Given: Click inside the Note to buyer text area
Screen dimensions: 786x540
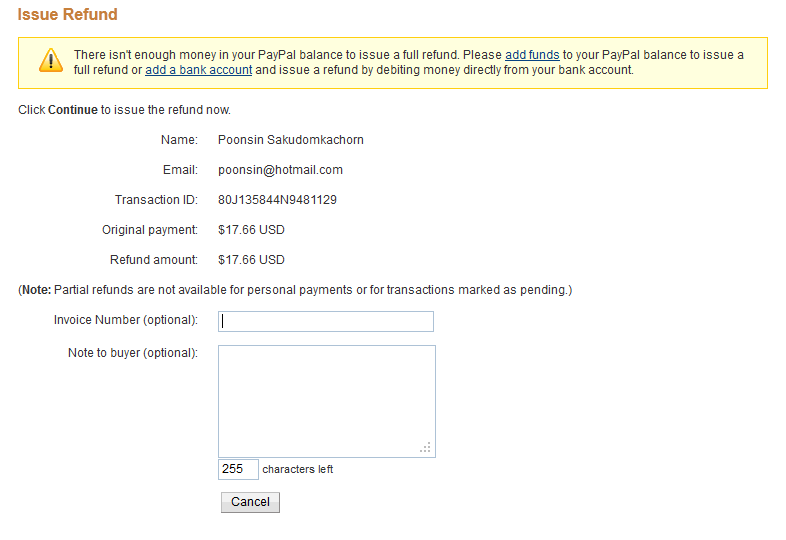Looking at the screenshot, I should 327,401.
